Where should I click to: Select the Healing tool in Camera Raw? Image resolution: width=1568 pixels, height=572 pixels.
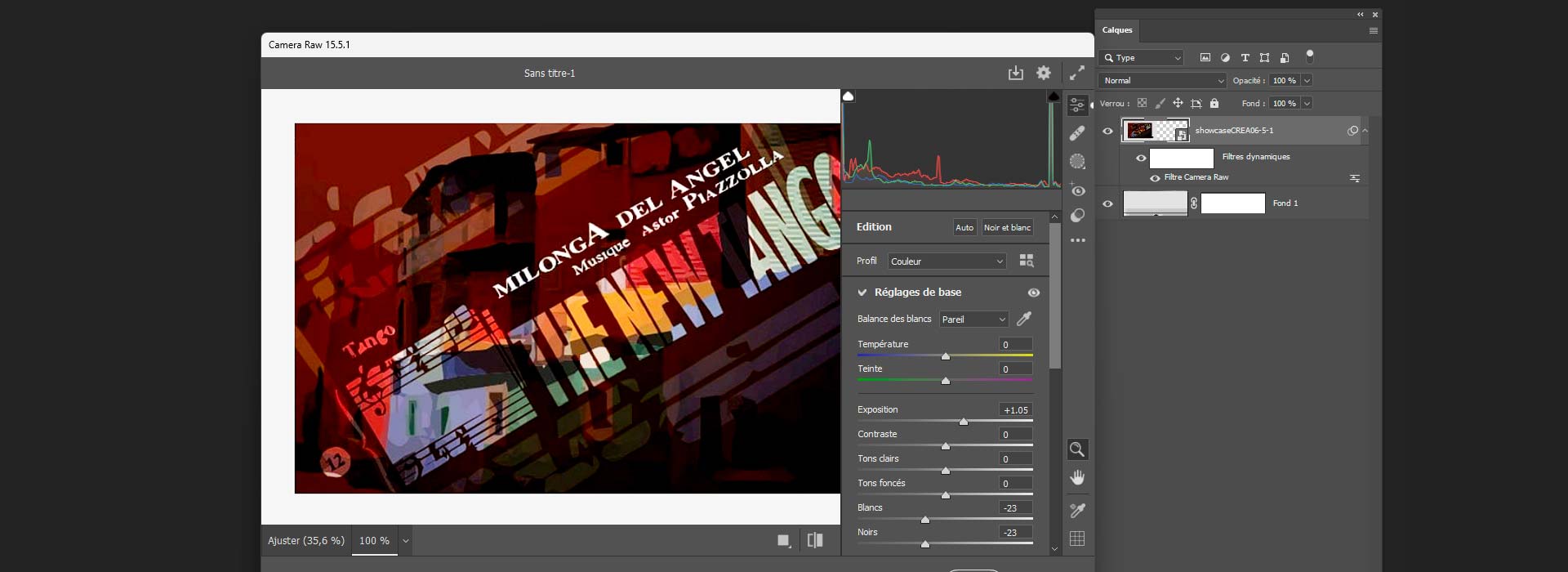coord(1077,133)
